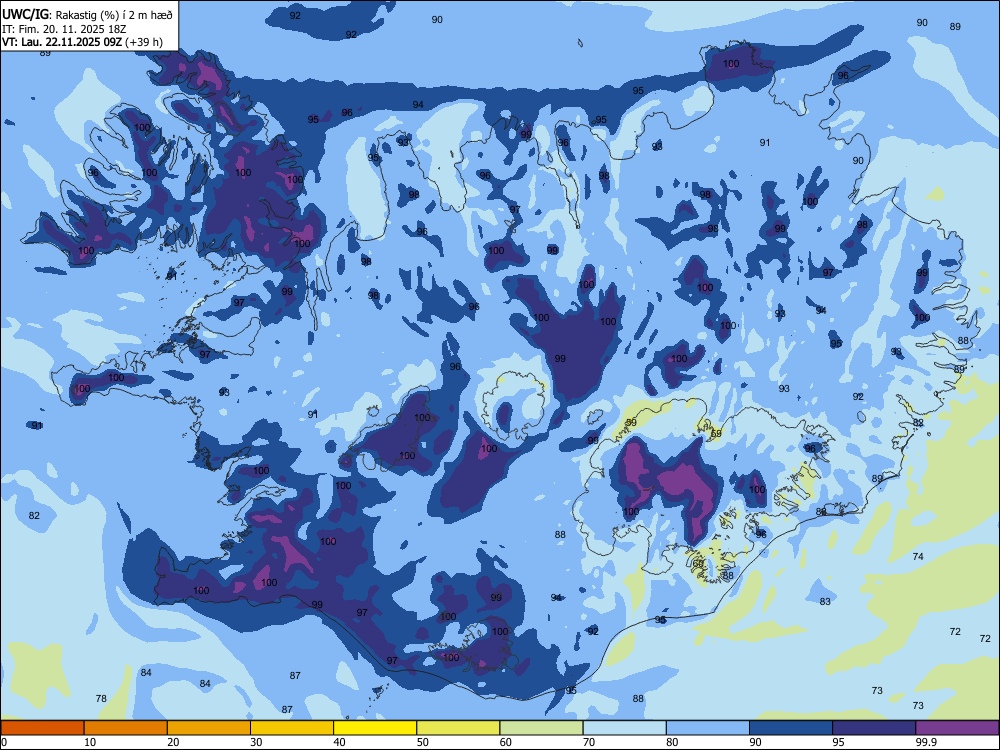This screenshot has height=750, width=1000.
Task: Pick the light orange 20–30 legend swatch
Action: click(x=209, y=728)
